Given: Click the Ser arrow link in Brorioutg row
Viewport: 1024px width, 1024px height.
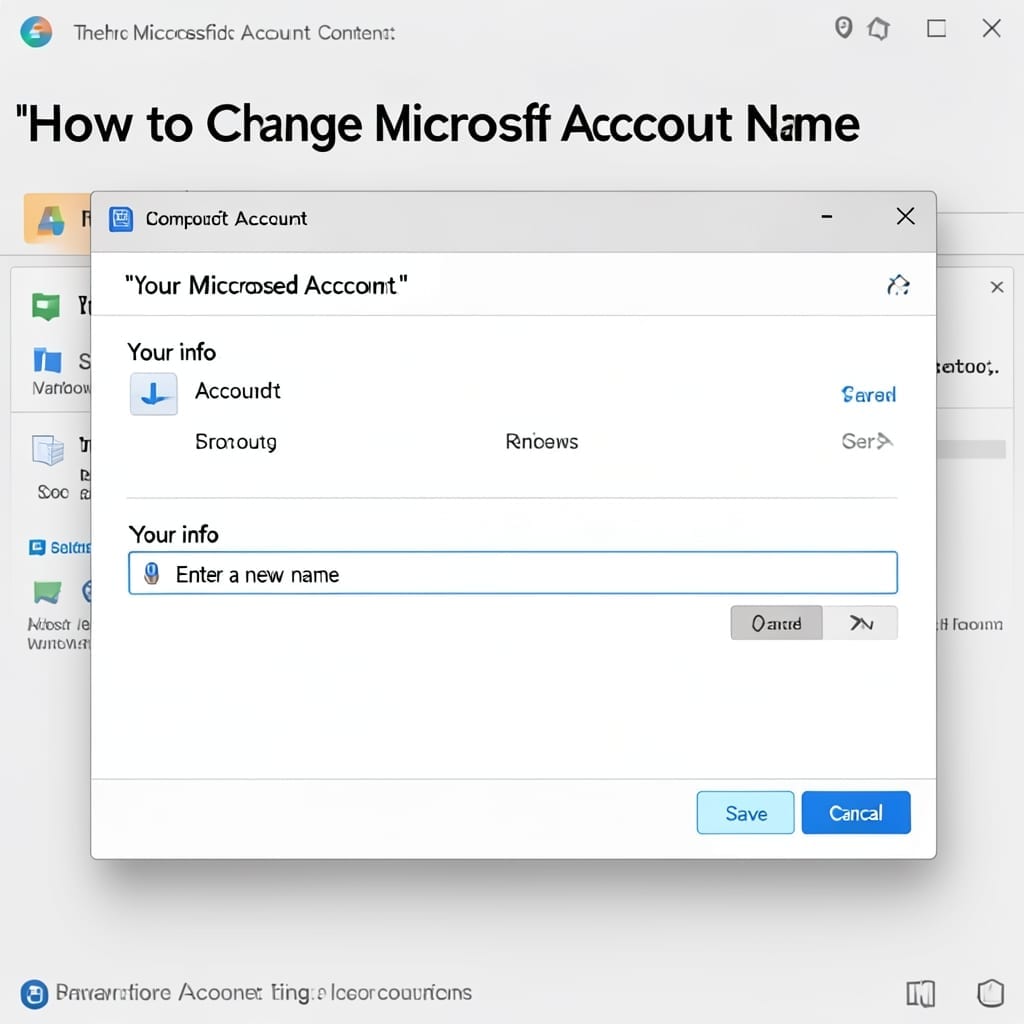Looking at the screenshot, I should tap(867, 441).
